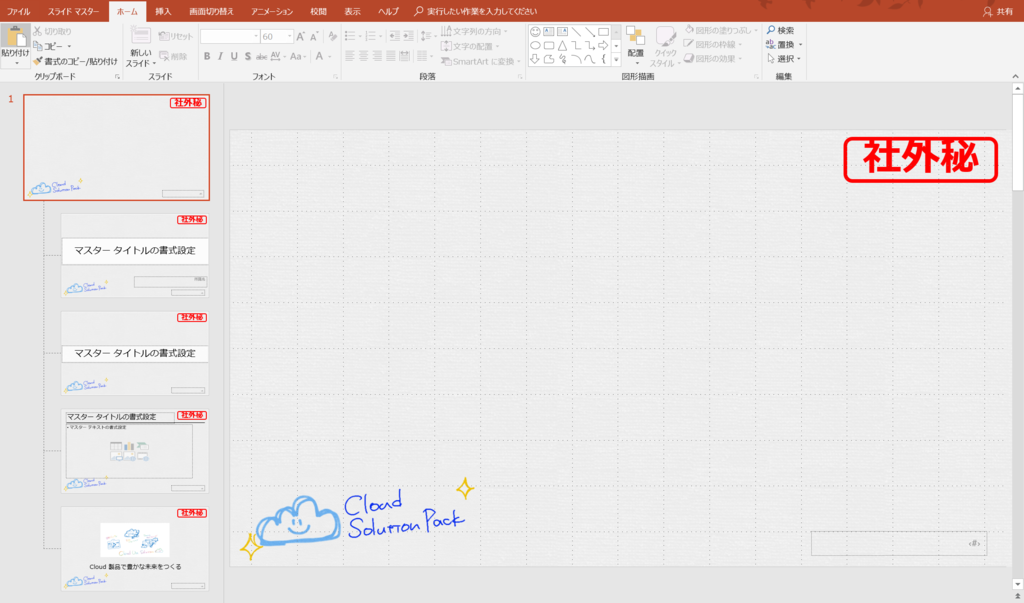Select the oval shape in gallery
Viewport: 1024px width, 603px height.
click(x=535, y=46)
